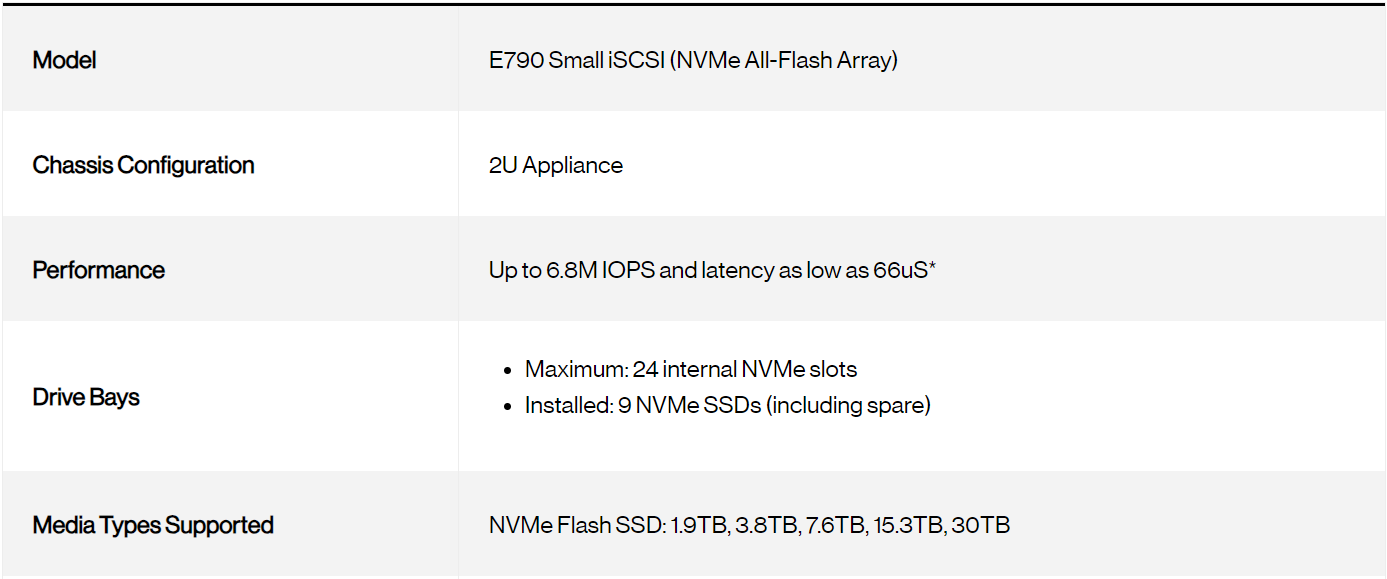
Task: Click the "66uS*" latency value
Action: pos(904,270)
